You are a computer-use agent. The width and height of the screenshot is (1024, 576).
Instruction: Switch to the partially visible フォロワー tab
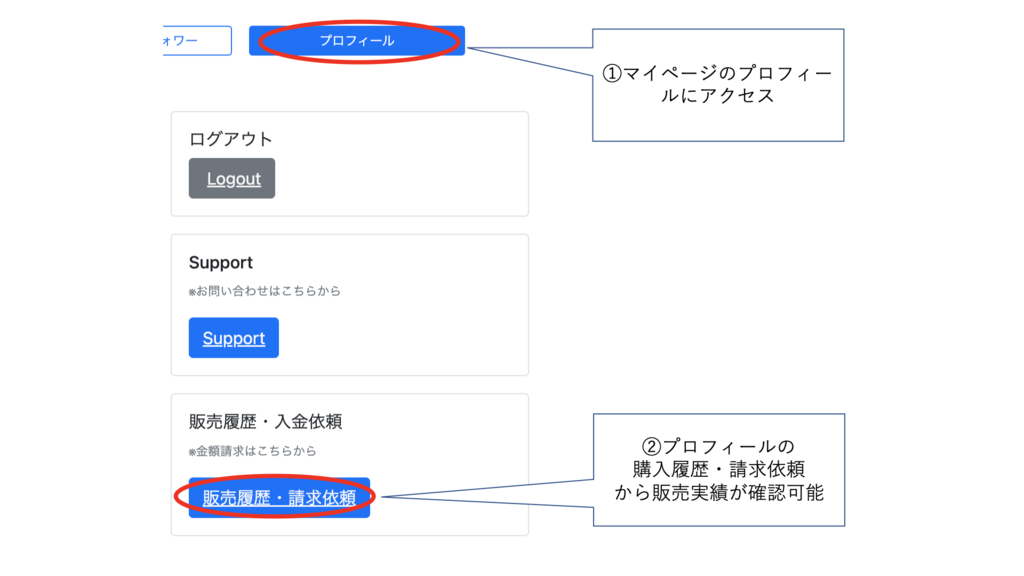tap(196, 41)
